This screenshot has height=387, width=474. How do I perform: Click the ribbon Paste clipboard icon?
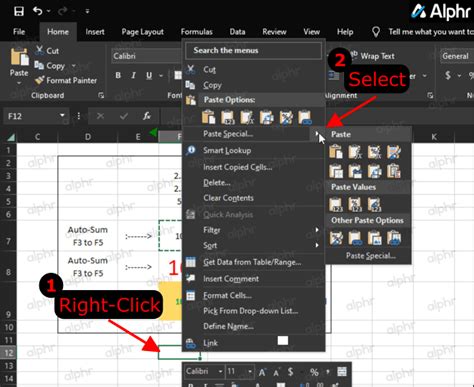(x=19, y=57)
